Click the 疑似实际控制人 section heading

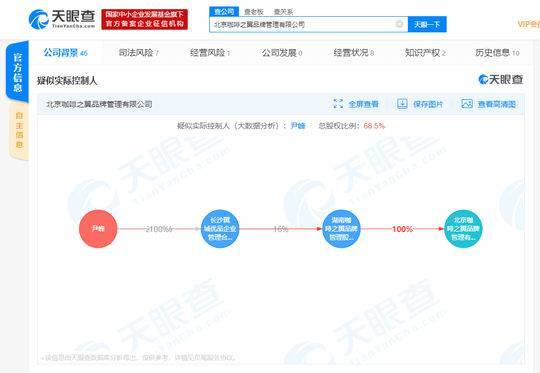pos(67,81)
